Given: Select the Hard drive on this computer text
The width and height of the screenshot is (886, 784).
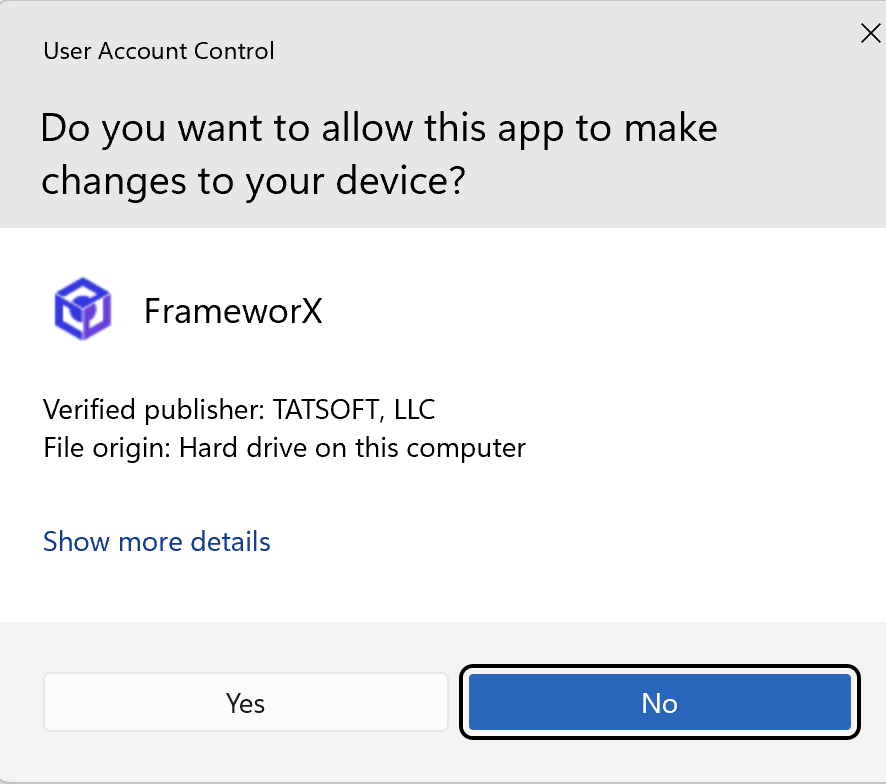Looking at the screenshot, I should click(x=352, y=448).
